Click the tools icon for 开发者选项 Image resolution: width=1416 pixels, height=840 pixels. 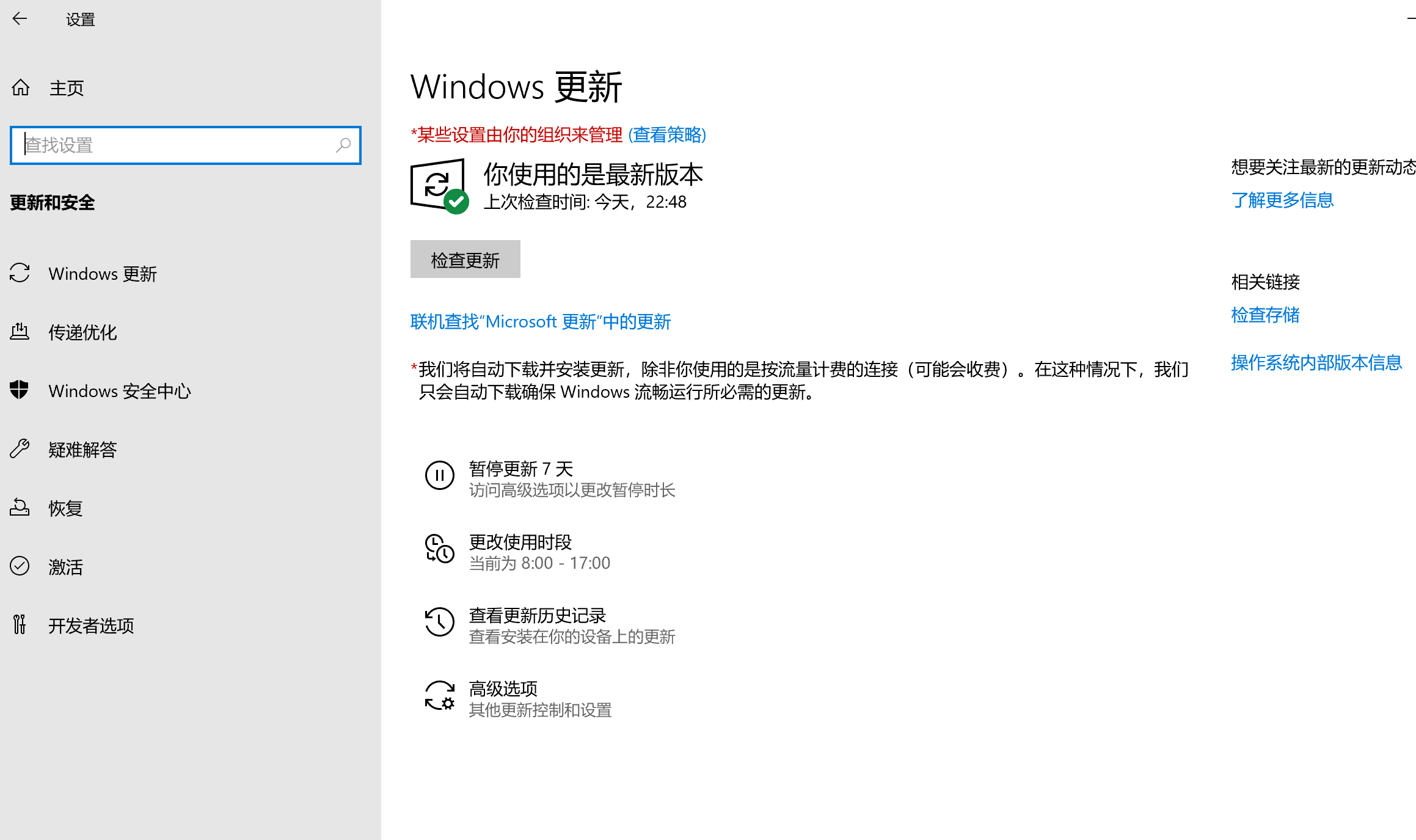click(x=20, y=624)
